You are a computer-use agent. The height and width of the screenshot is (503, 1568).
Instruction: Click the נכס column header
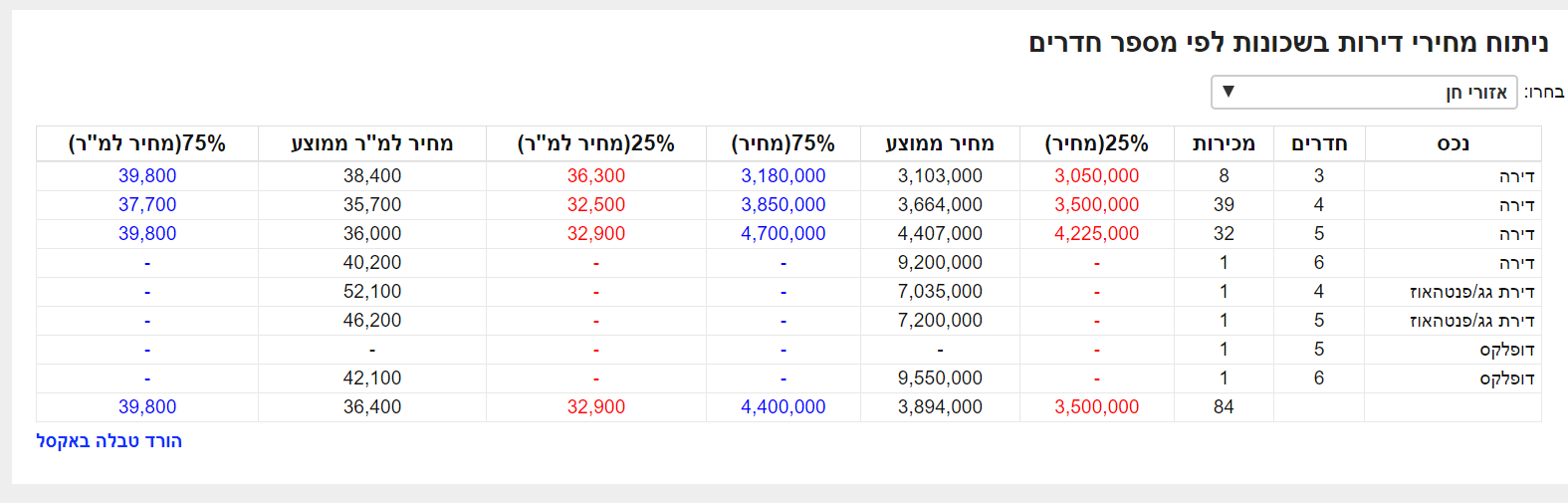(1453, 143)
